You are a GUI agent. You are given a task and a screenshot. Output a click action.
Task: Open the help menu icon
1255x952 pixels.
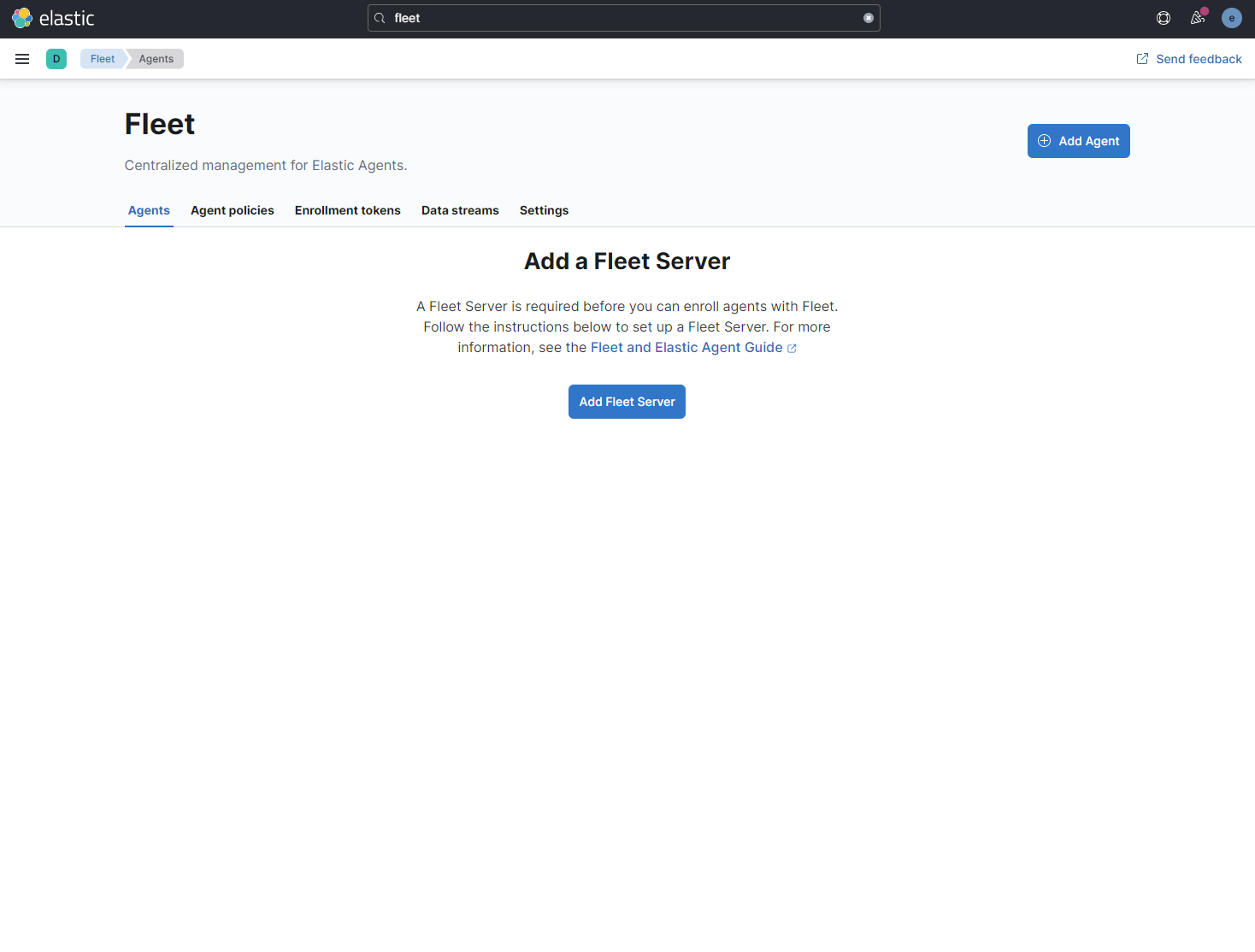(1164, 18)
